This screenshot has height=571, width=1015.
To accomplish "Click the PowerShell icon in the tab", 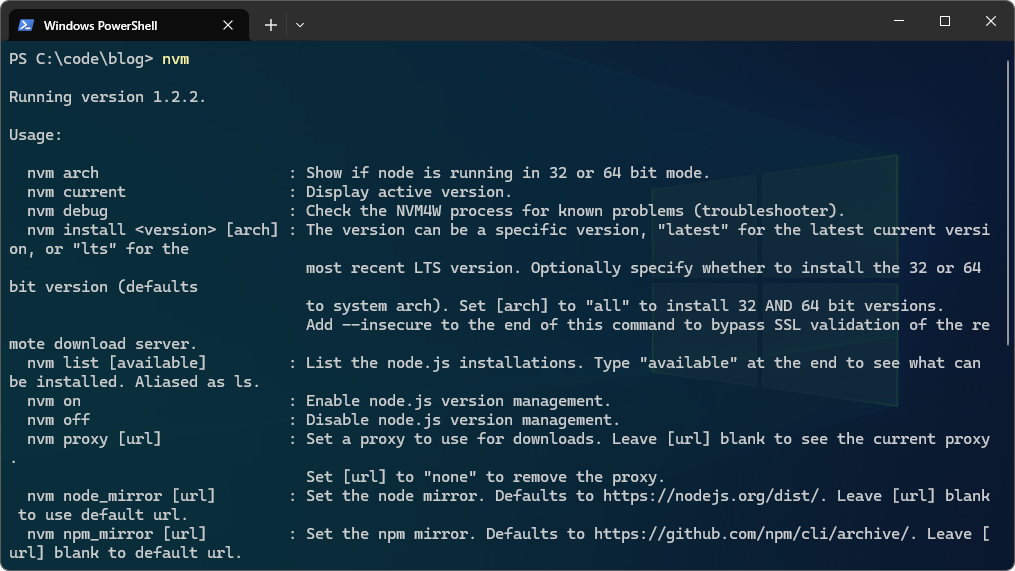I will [x=26, y=25].
